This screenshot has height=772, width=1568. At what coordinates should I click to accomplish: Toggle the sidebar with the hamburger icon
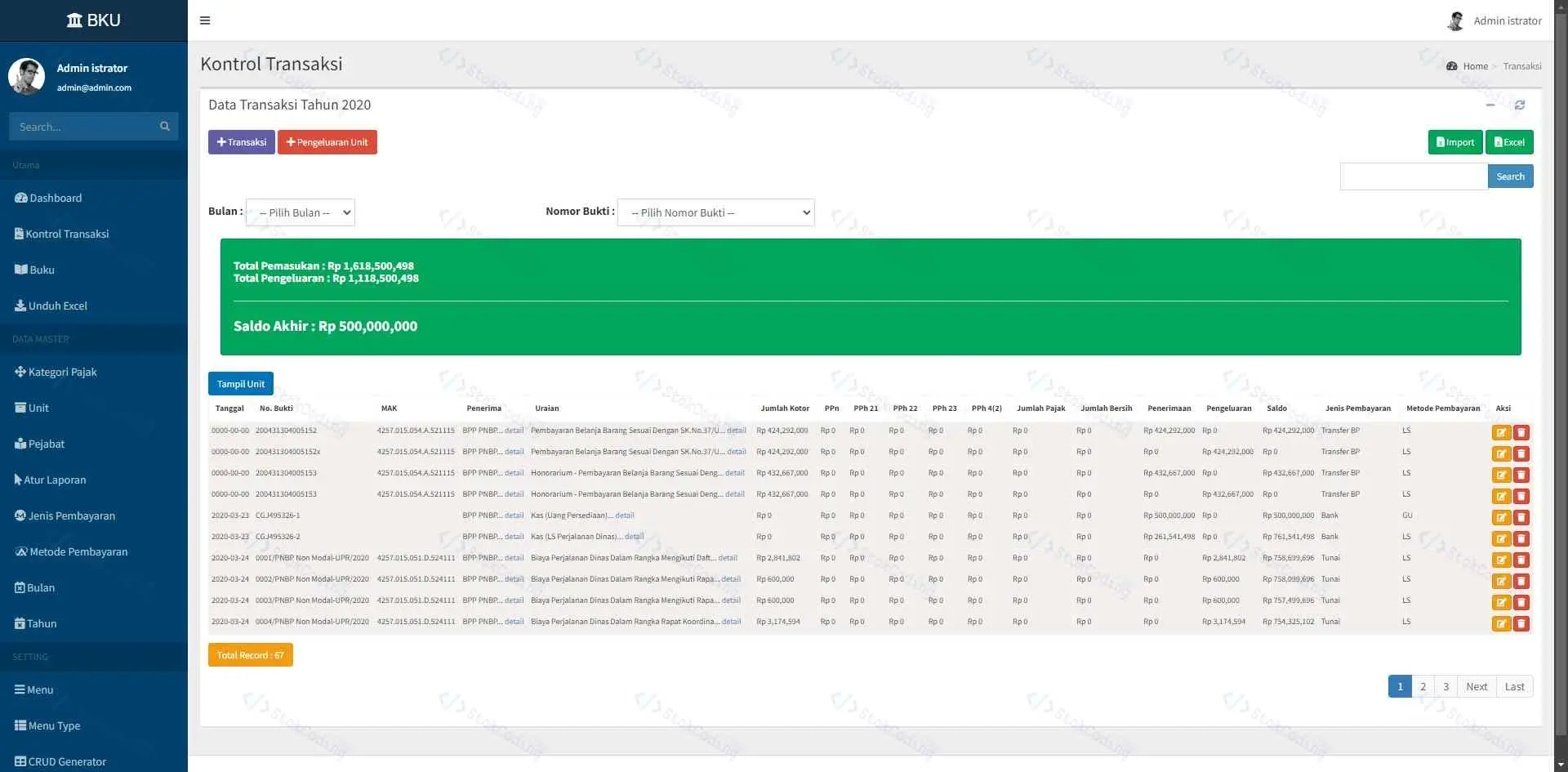click(205, 20)
